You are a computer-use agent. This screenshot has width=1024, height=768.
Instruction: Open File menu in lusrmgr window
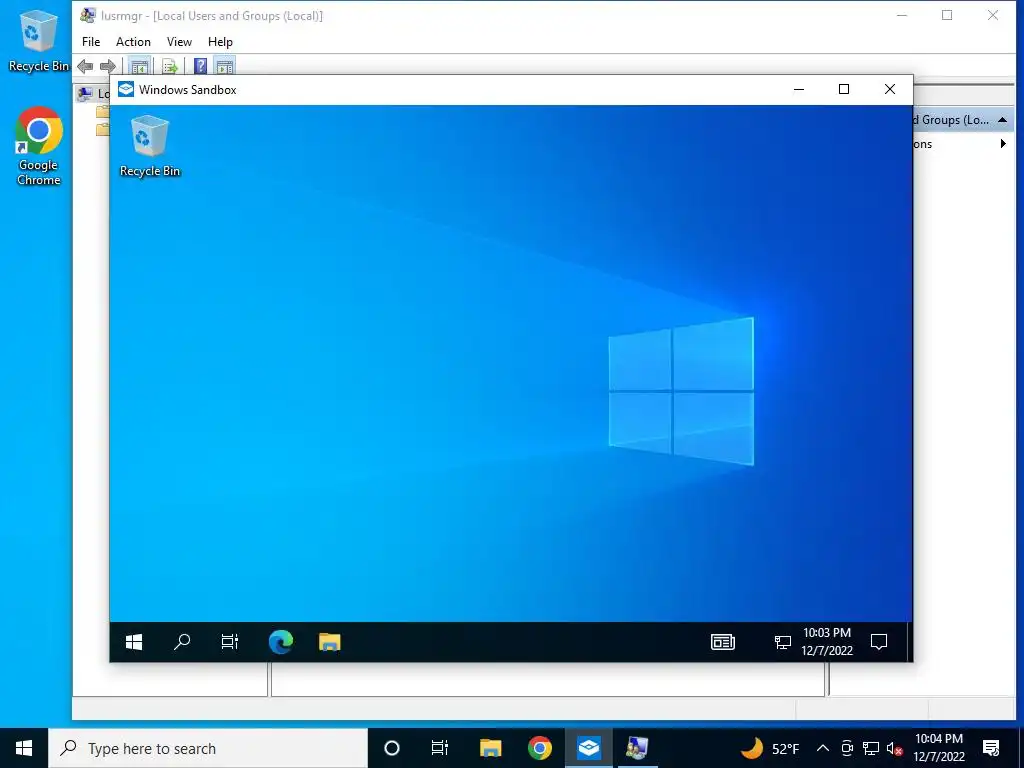91,42
